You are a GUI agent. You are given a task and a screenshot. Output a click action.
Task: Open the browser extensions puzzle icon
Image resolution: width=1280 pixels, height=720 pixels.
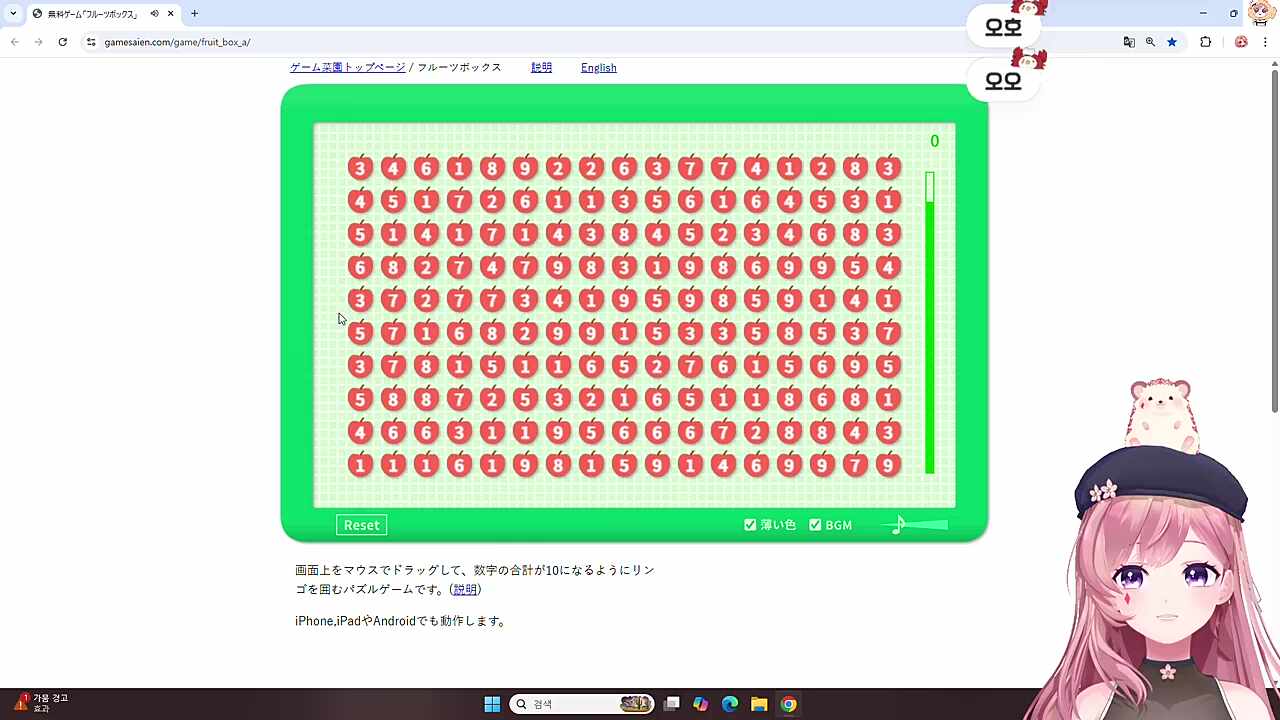coord(1205,42)
